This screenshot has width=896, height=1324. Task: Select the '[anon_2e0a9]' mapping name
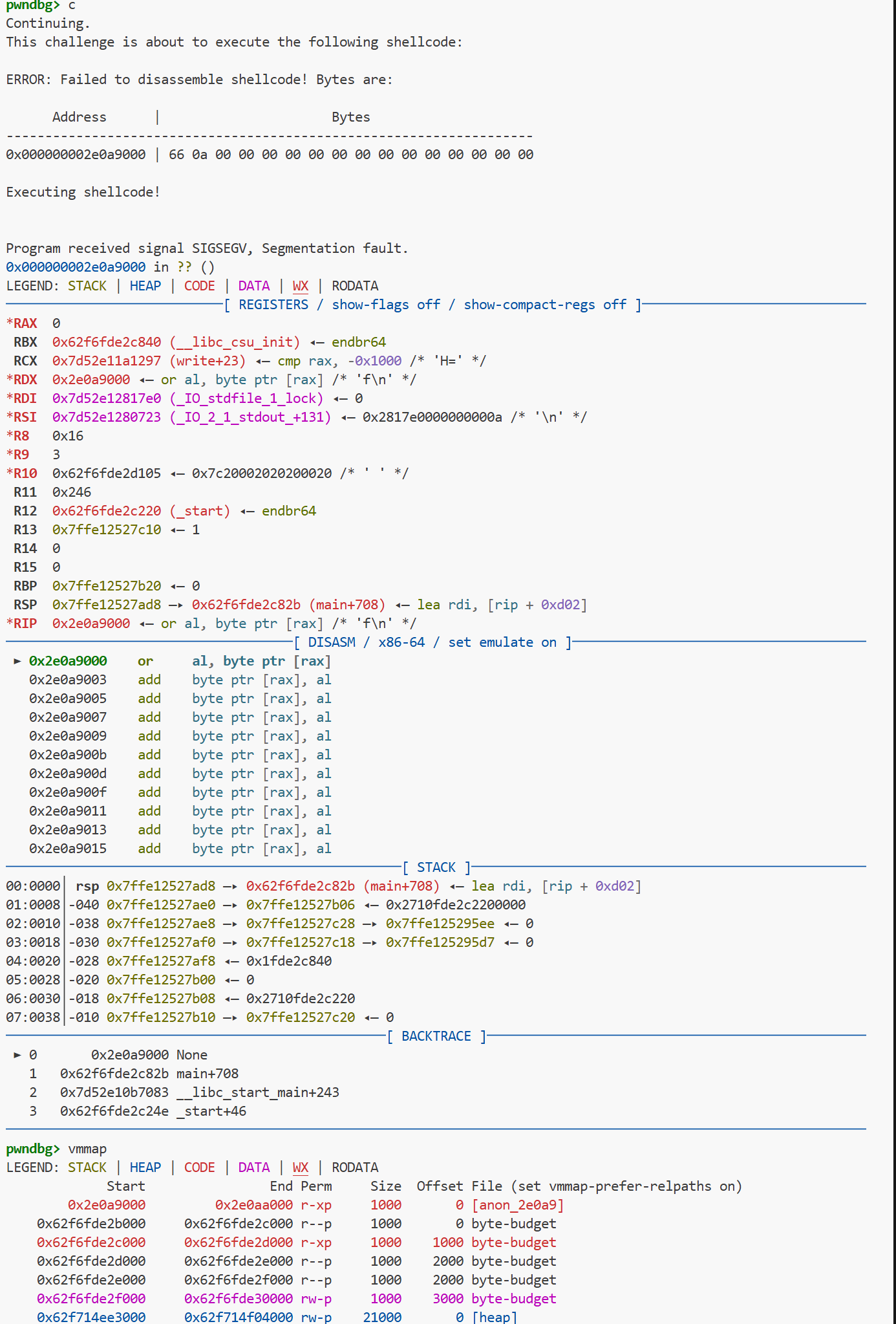tap(518, 1205)
